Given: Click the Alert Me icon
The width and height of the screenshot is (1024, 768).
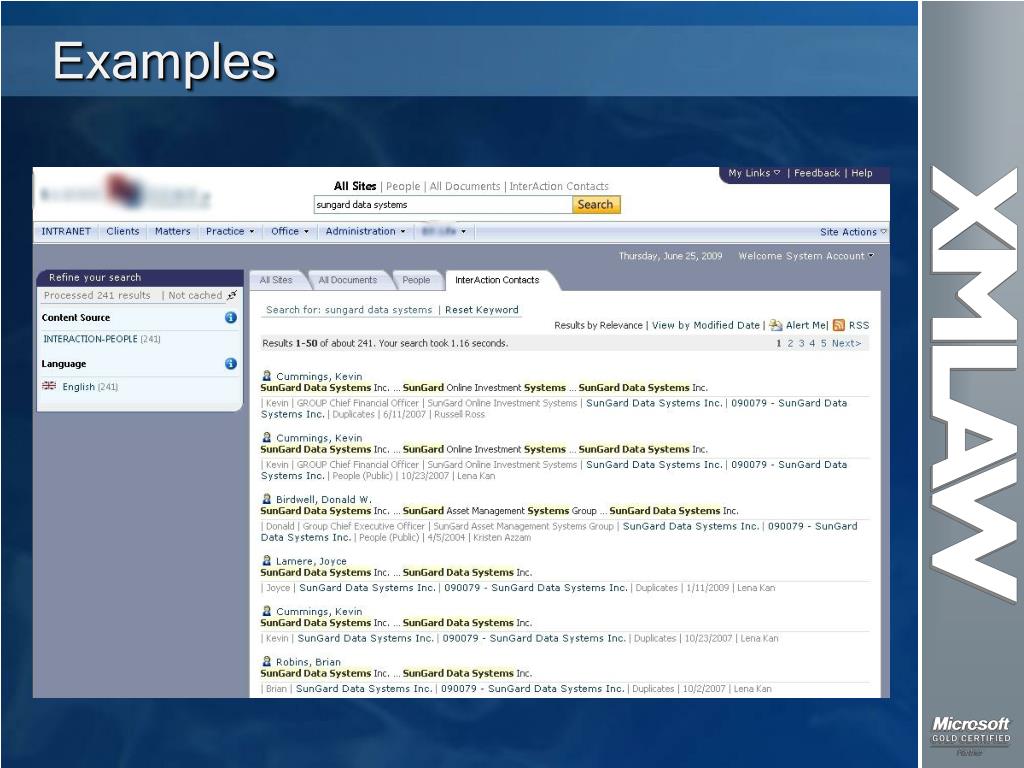Looking at the screenshot, I should point(776,325).
